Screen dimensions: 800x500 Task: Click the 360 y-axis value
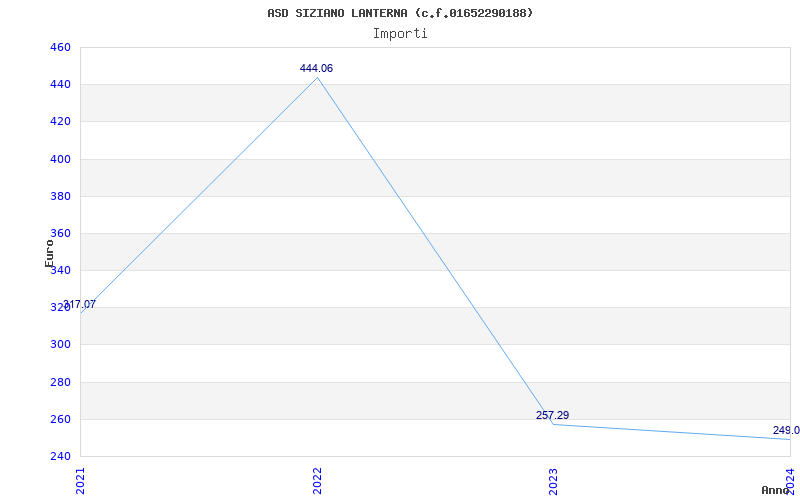point(60,234)
